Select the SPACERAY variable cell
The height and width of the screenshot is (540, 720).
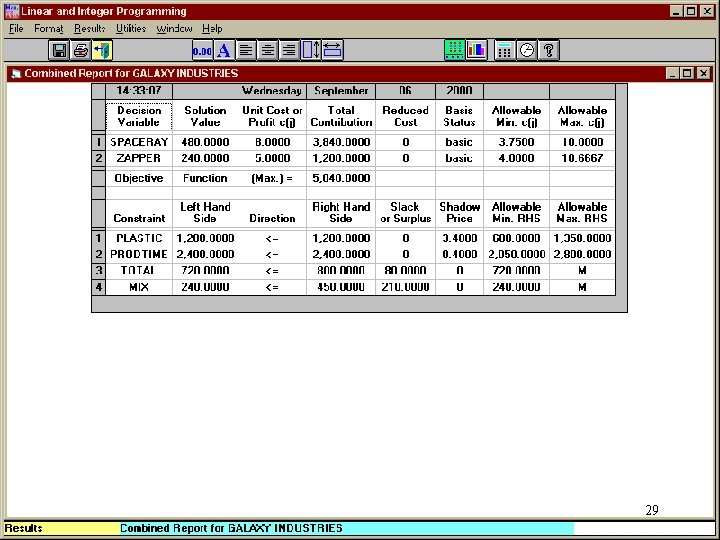tap(139, 142)
